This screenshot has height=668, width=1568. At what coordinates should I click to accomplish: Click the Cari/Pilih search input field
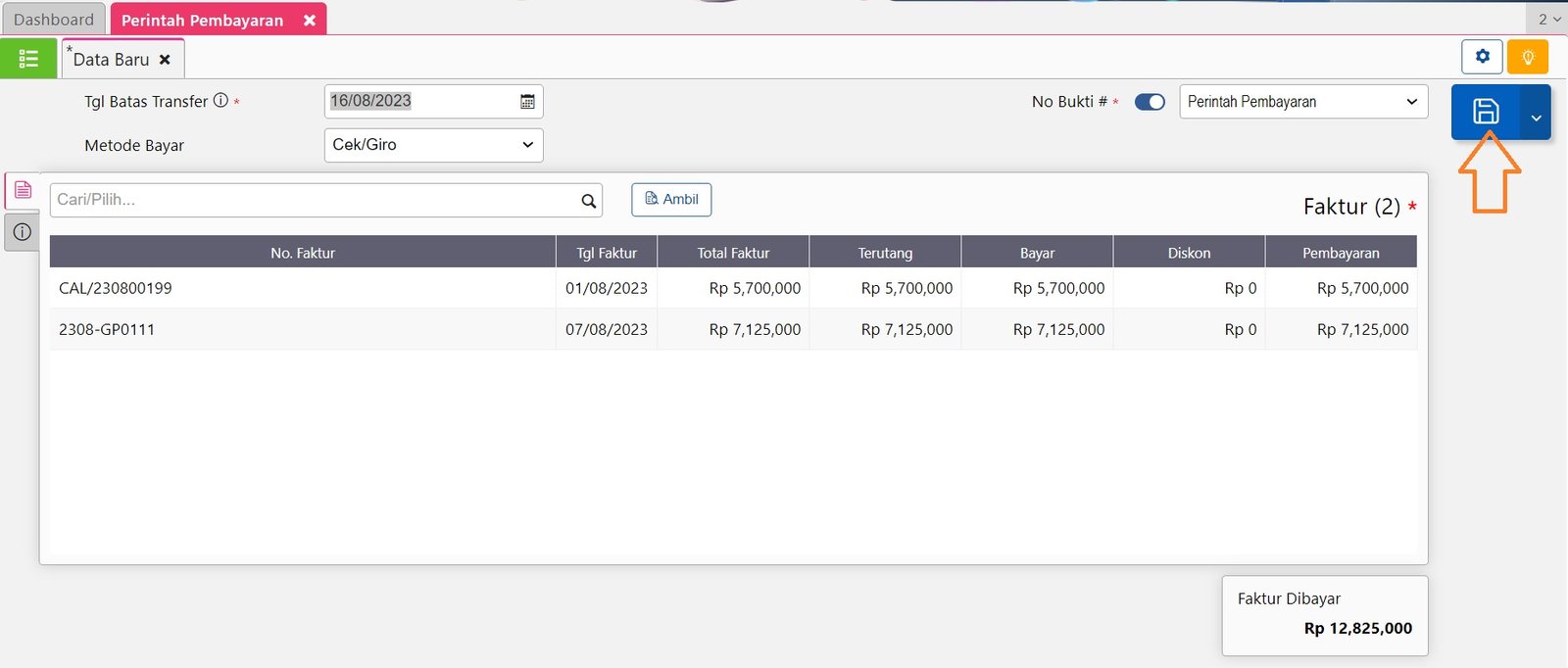(314, 200)
